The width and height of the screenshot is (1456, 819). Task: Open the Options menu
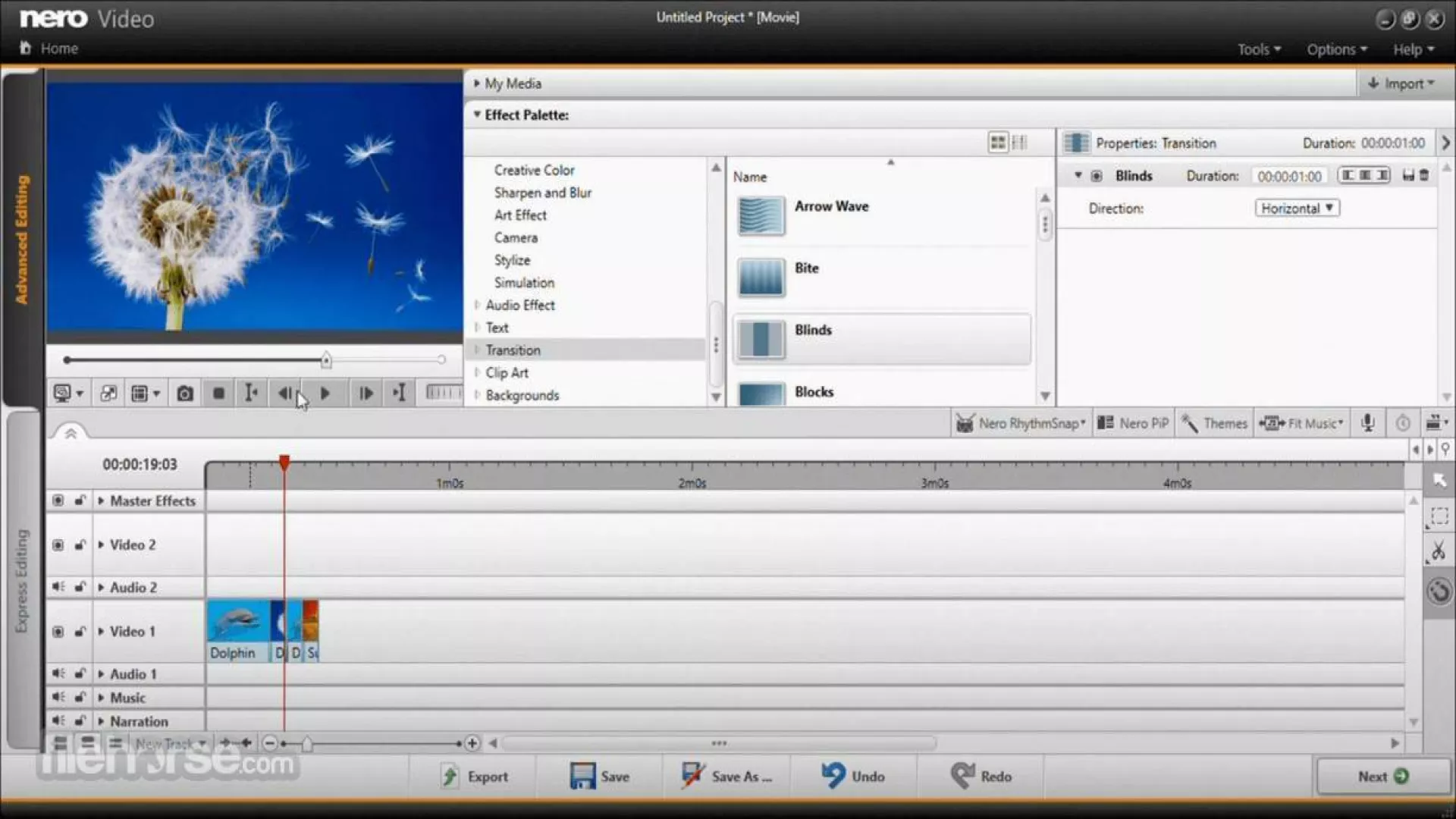point(1336,49)
